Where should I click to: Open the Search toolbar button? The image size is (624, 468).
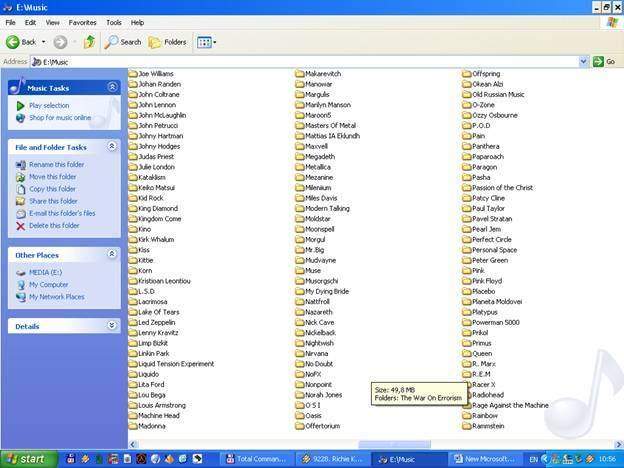[123, 42]
